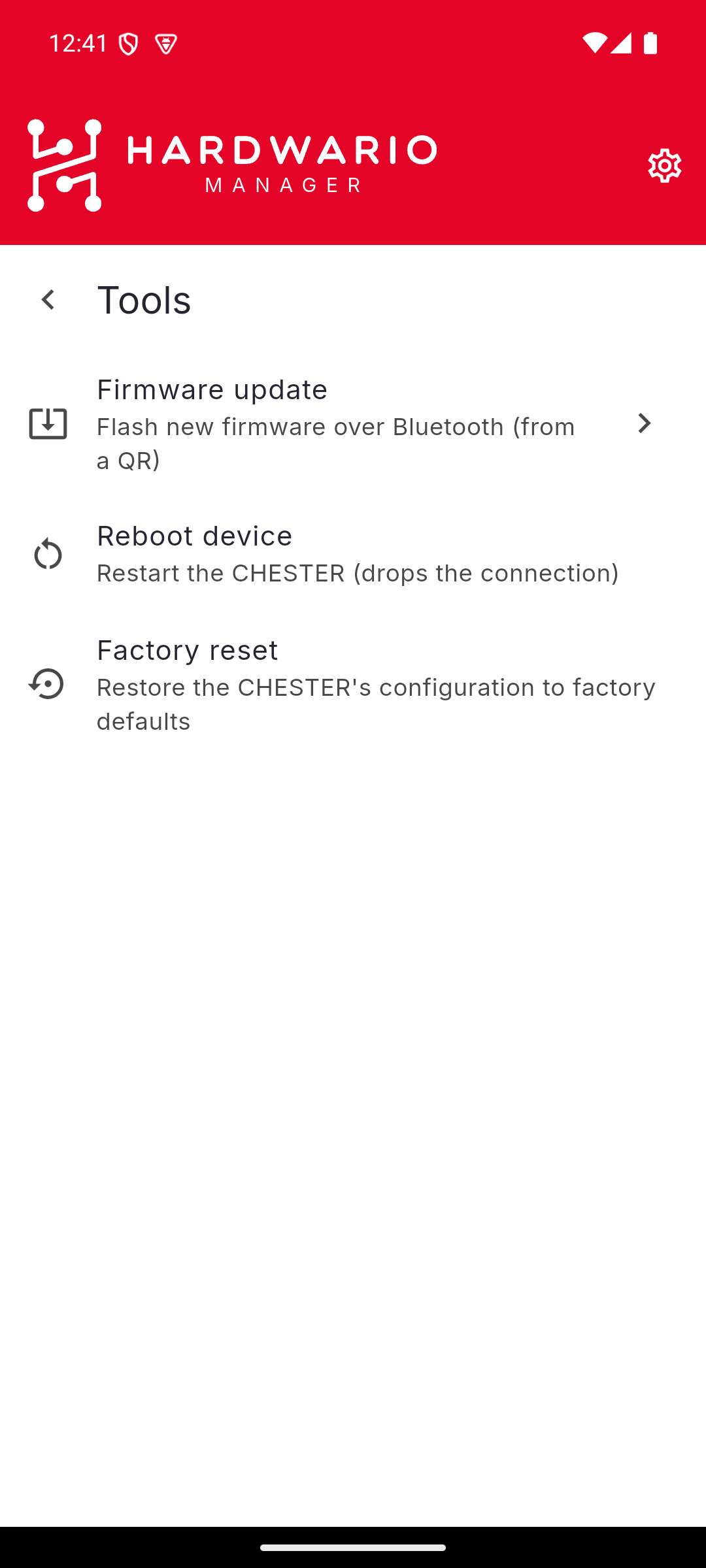The image size is (706, 1568).
Task: Tap the battery icon in status bar
Action: click(650, 43)
